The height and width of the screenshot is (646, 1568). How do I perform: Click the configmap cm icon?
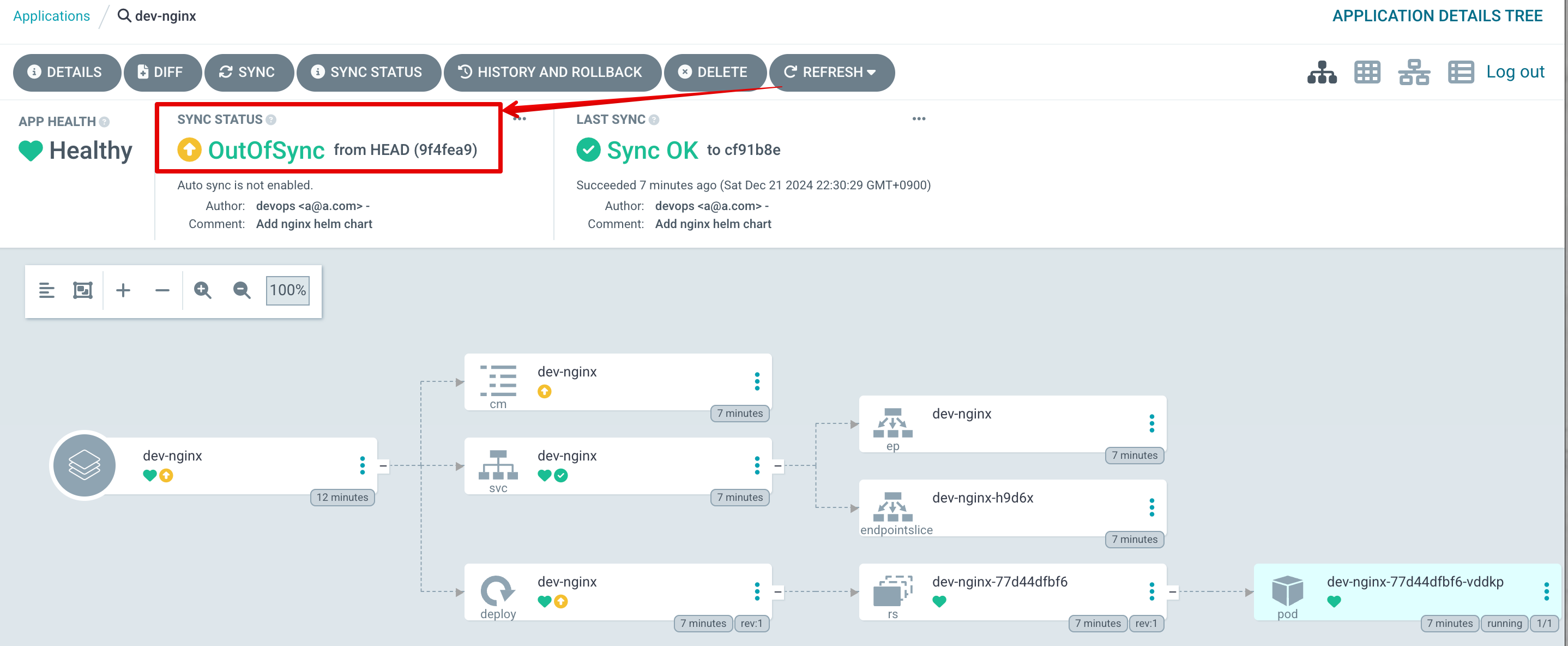(498, 381)
